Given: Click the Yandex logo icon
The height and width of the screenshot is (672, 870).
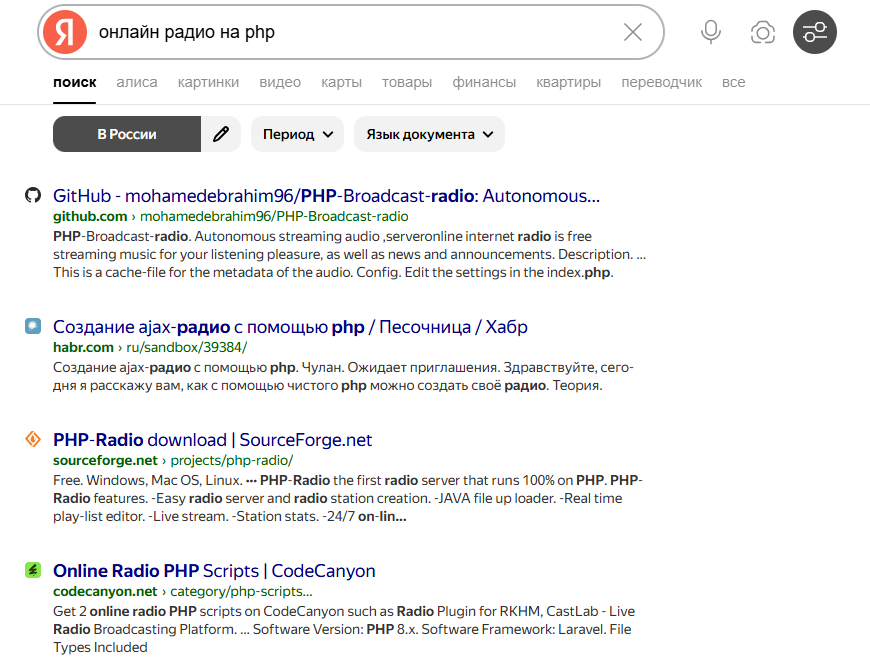Looking at the screenshot, I should coord(64,32).
